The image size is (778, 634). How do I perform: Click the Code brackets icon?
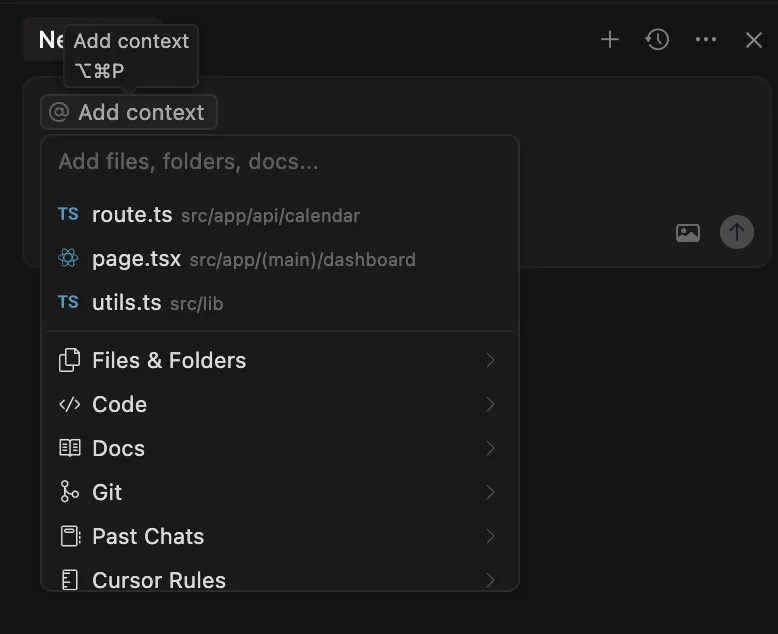(x=69, y=405)
